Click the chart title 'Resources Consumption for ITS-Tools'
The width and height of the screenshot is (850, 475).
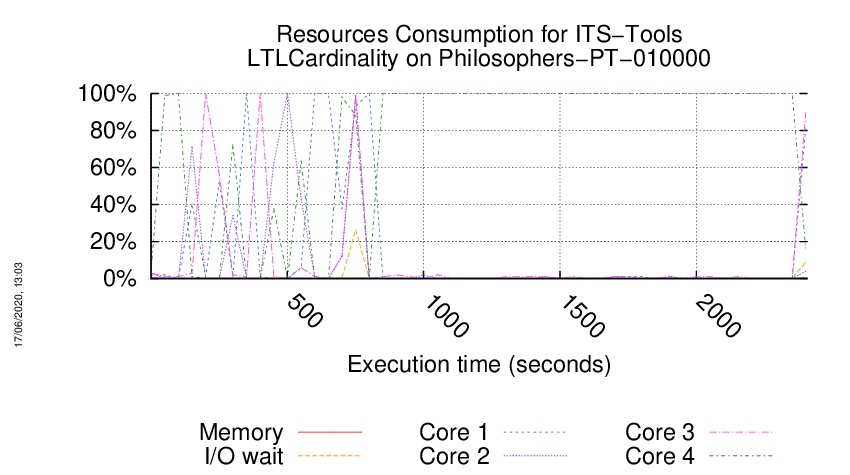click(x=479, y=35)
